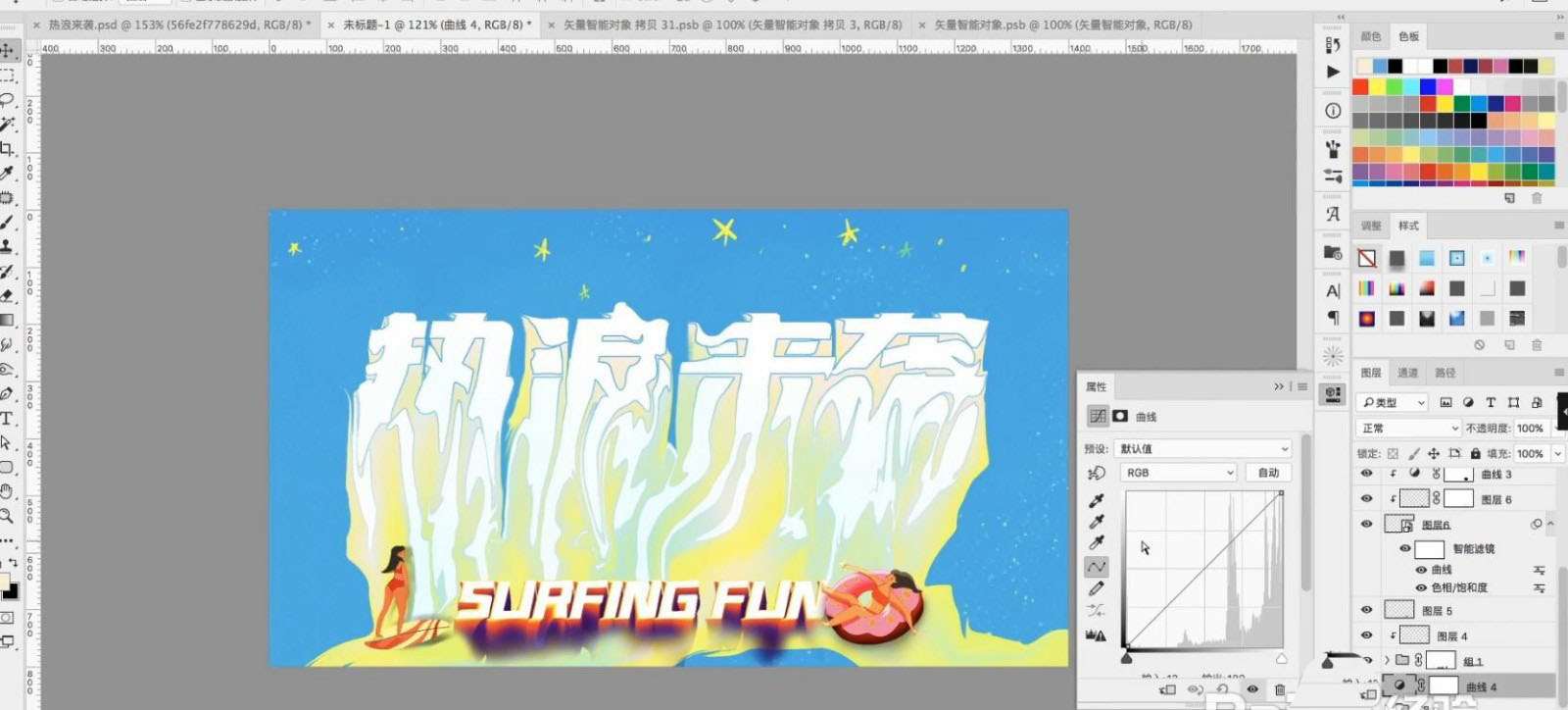Switch to the 颜色 color tab
The height and width of the screenshot is (710, 1568).
[x=1371, y=36]
